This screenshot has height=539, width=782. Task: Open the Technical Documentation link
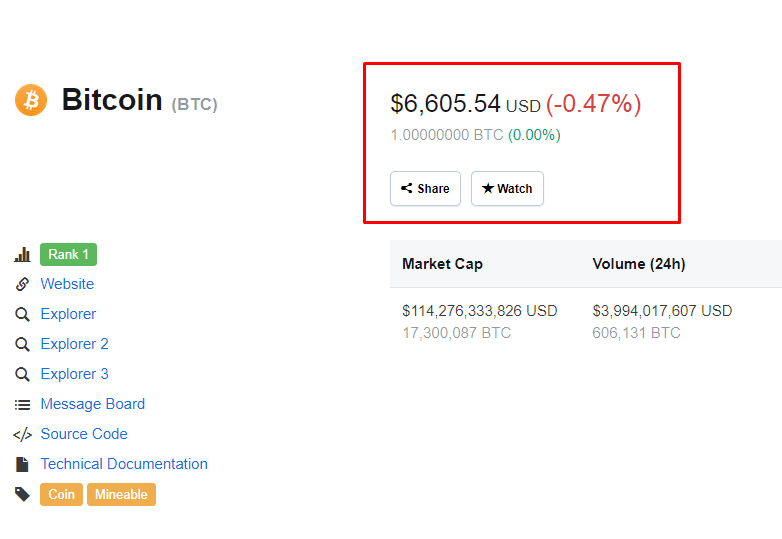coord(124,464)
